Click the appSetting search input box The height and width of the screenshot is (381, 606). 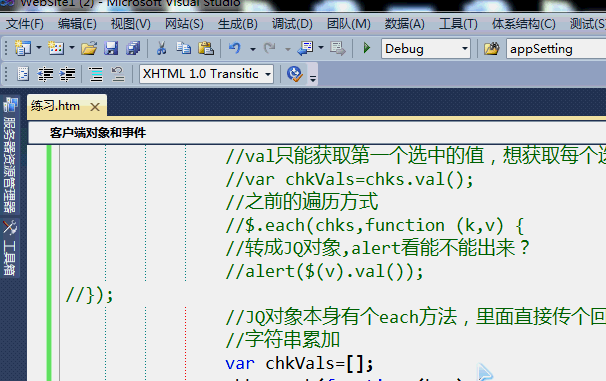[x=556, y=49]
